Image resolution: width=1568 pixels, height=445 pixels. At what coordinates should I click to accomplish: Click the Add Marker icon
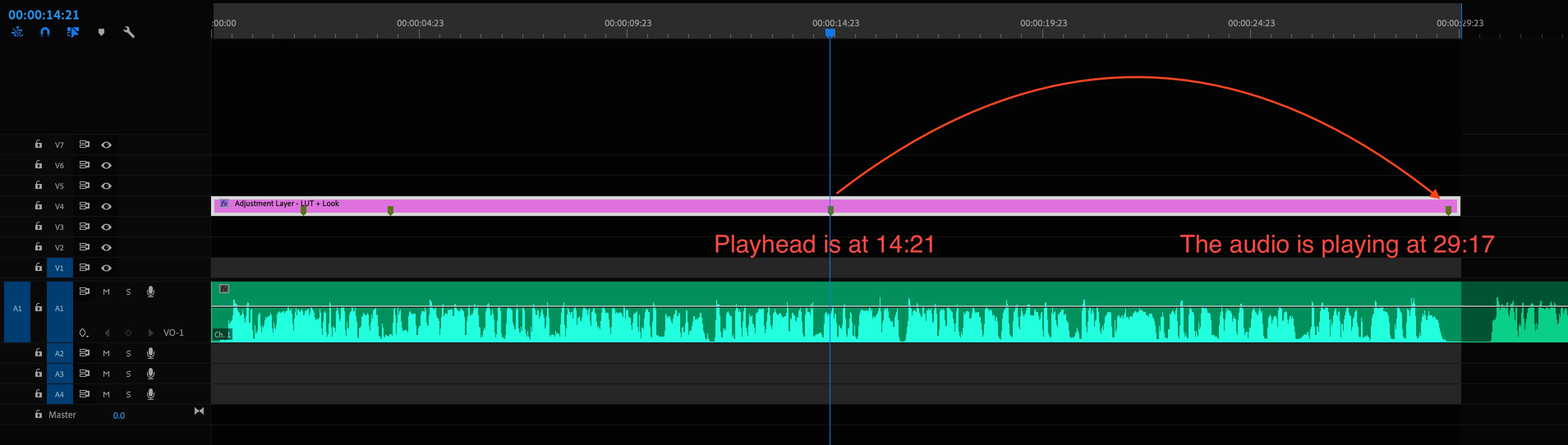click(x=101, y=32)
